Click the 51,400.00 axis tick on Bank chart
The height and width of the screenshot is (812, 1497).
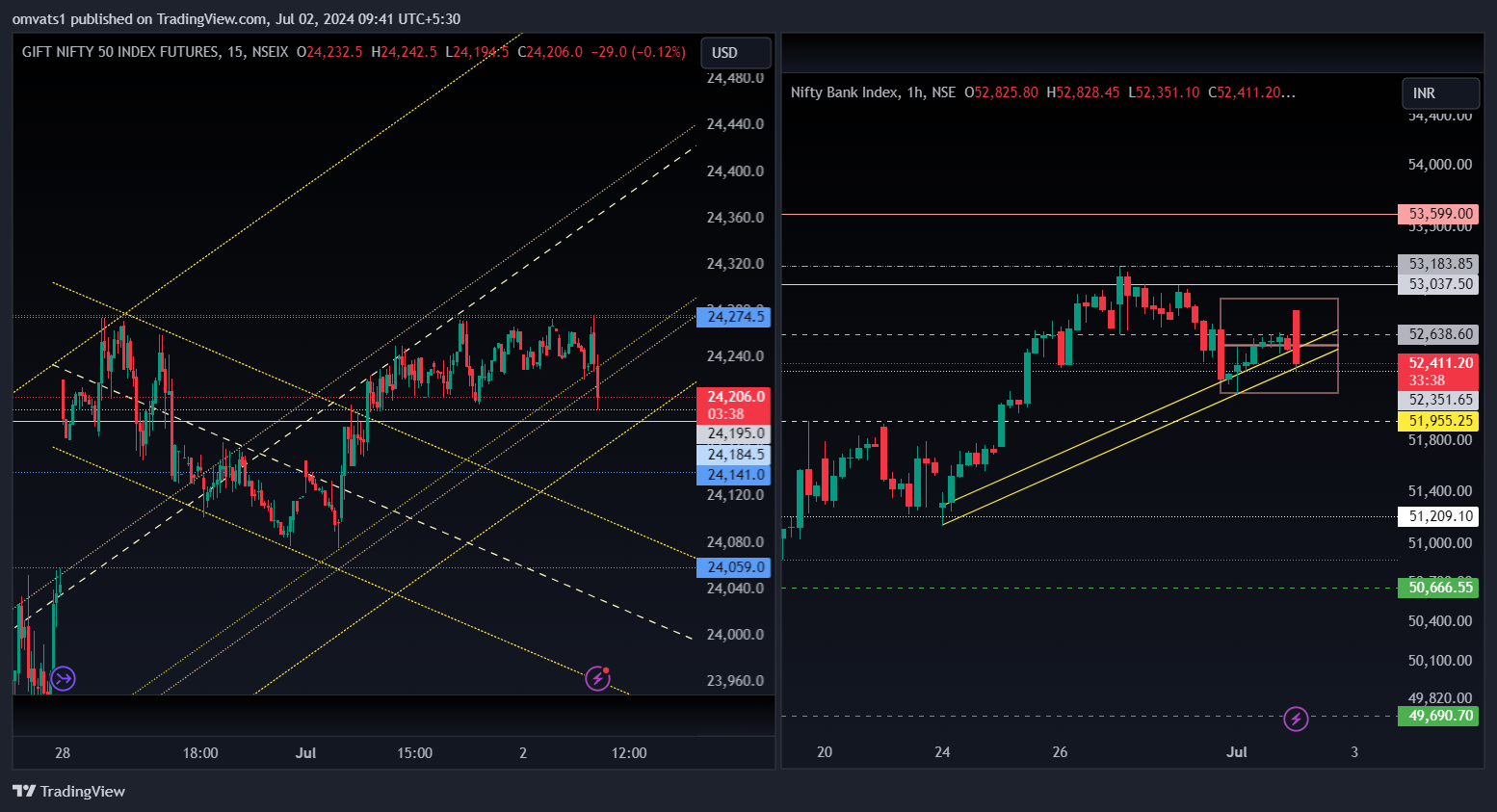coord(1440,491)
